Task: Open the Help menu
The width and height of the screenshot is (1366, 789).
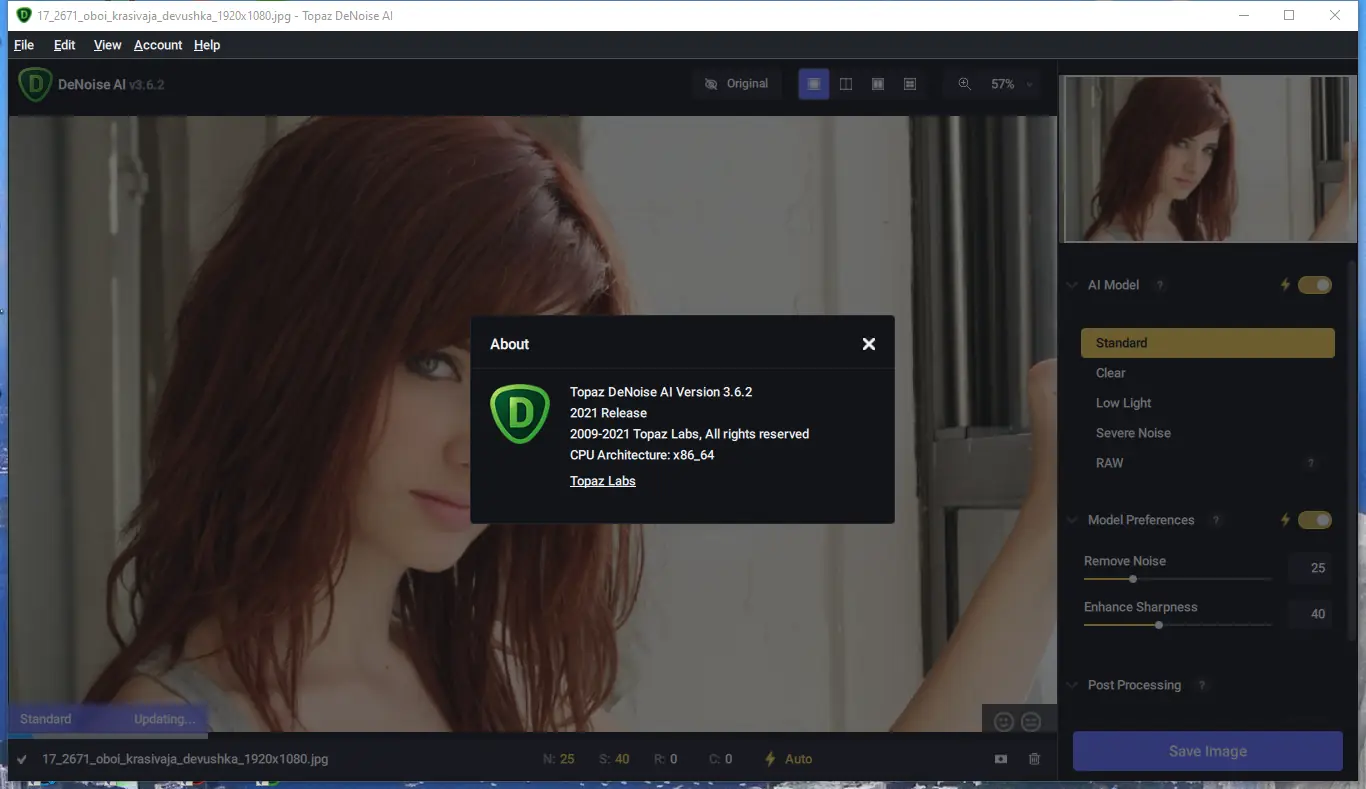Action: click(207, 45)
